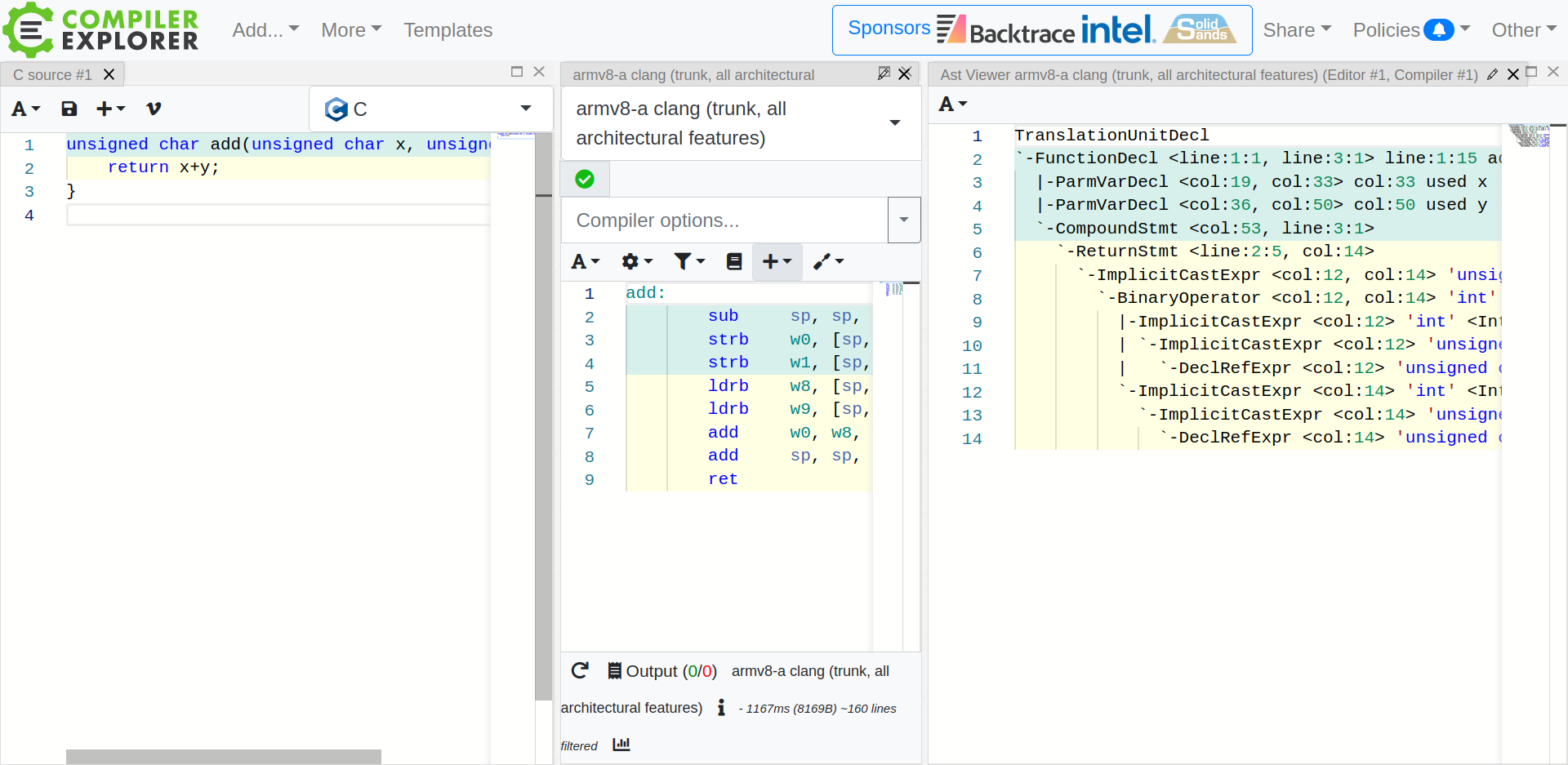The width and height of the screenshot is (1568, 765).
Task: Open the Other menu
Action: coord(1524,30)
